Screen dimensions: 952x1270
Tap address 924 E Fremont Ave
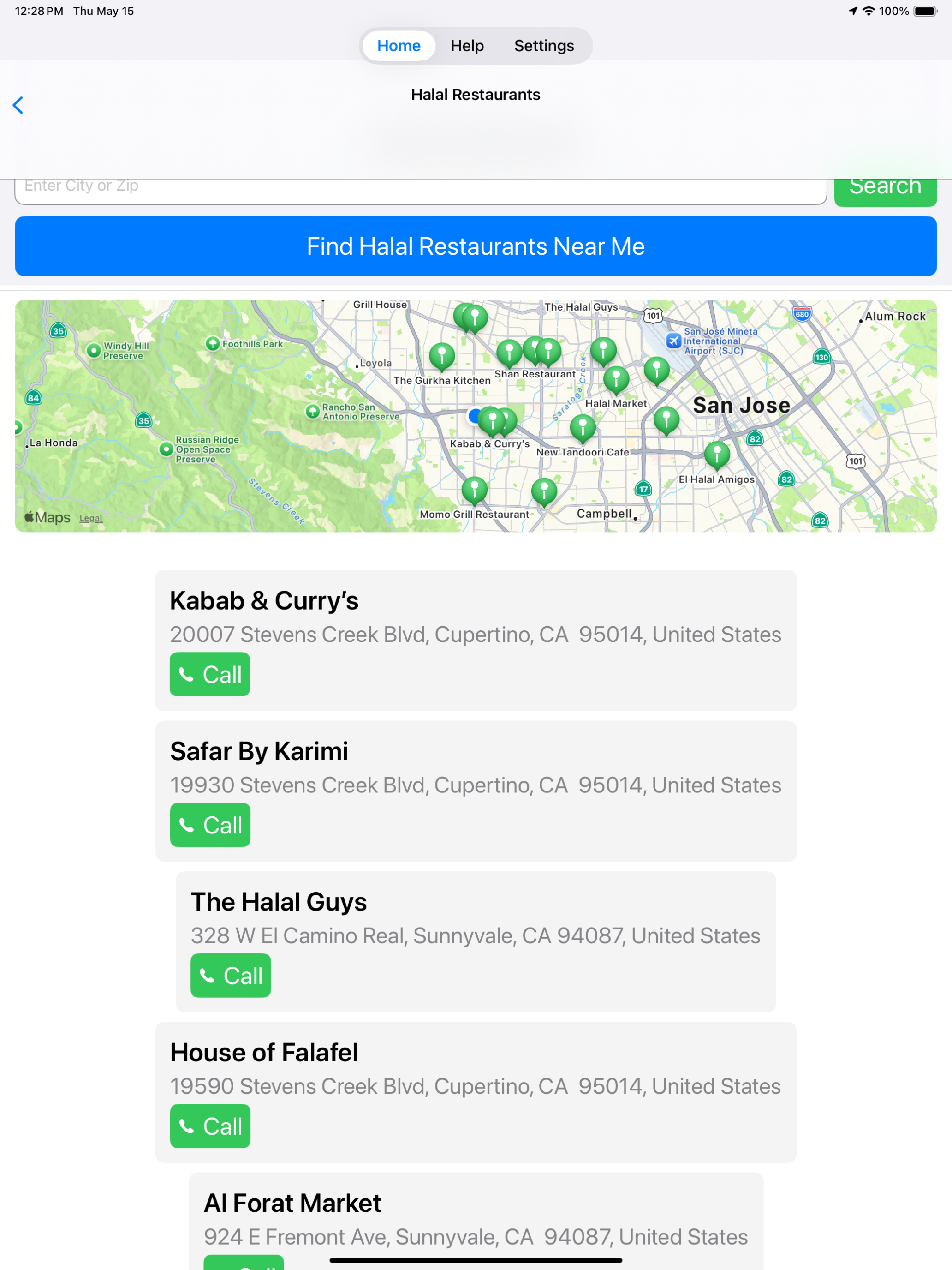coord(476,1236)
